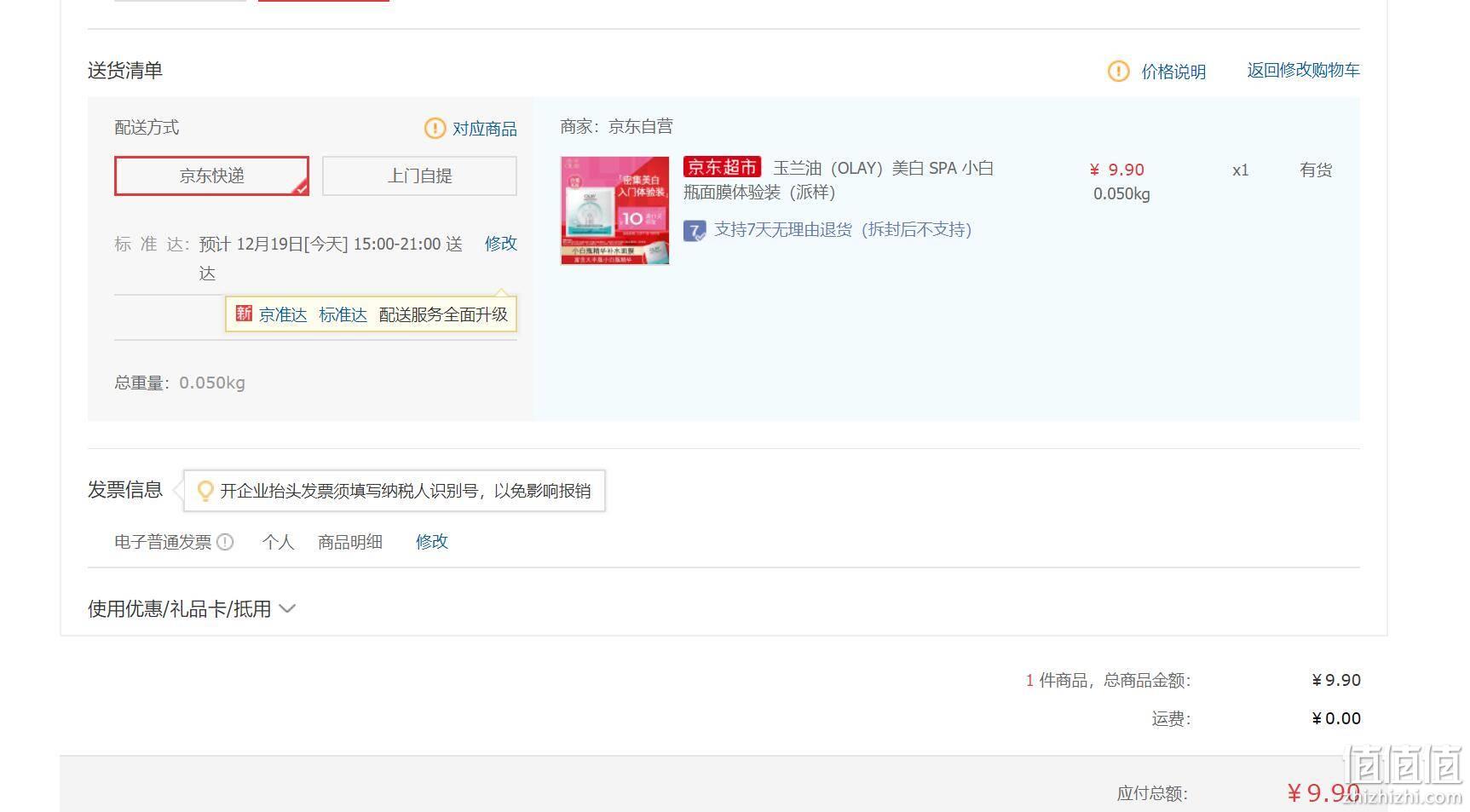Click the 0.050kg weight under the item price

coord(1121,194)
